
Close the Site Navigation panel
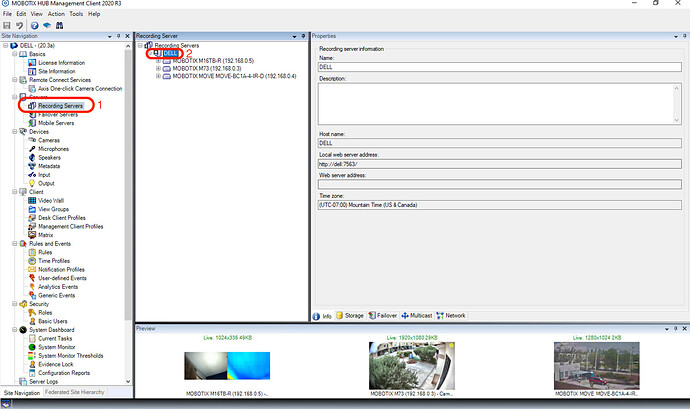[x=128, y=36]
